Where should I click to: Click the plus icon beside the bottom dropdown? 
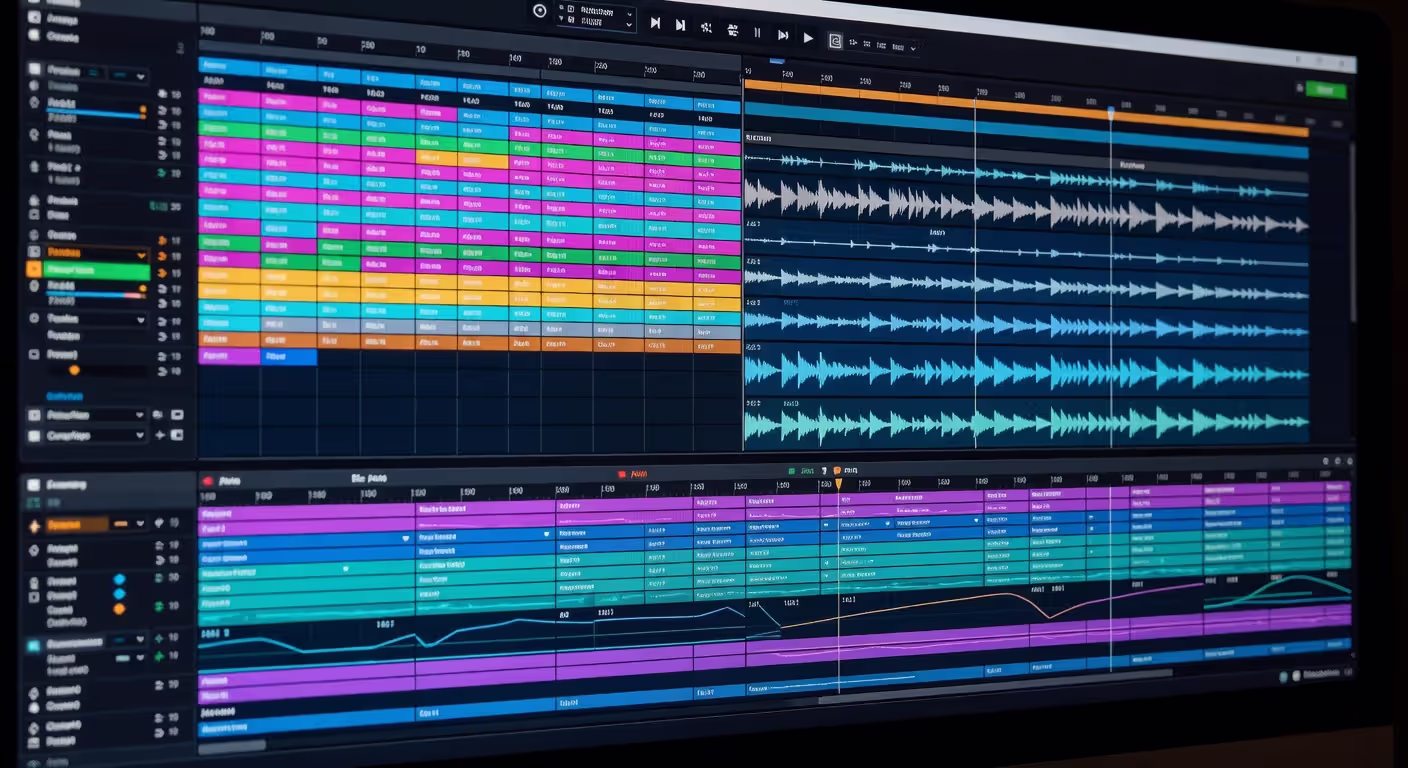tap(159, 435)
